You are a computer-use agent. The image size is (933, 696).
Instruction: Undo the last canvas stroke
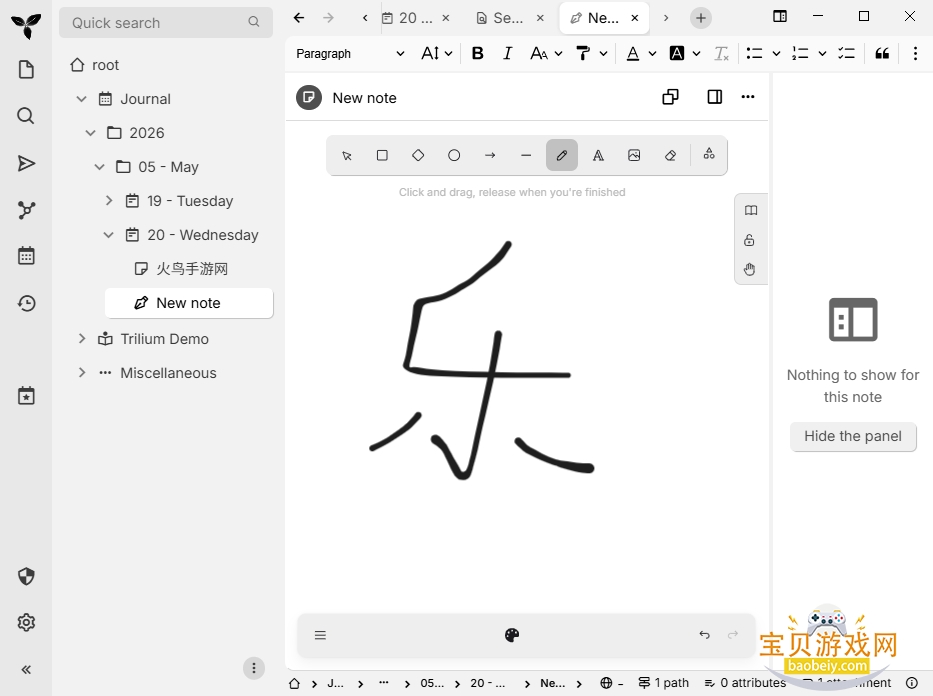705,635
